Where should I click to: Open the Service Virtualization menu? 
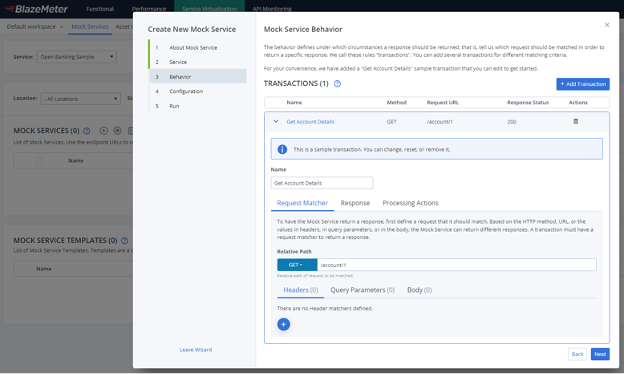click(x=209, y=9)
